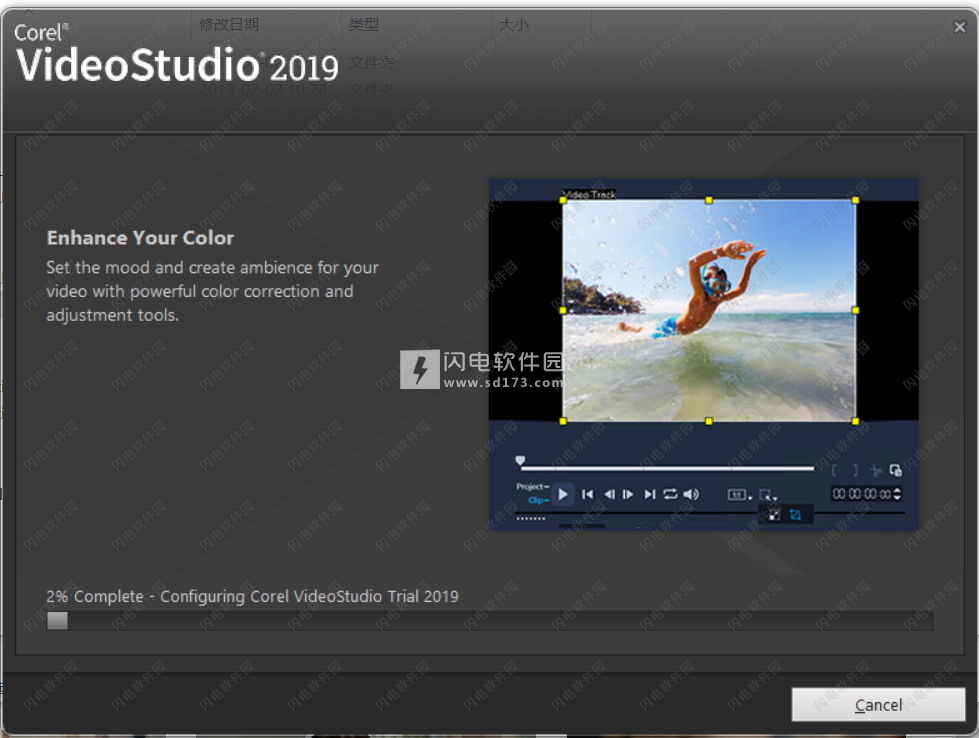This screenshot has height=738, width=979.
Task: Click the Play button in preview panel
Action: tap(563, 494)
